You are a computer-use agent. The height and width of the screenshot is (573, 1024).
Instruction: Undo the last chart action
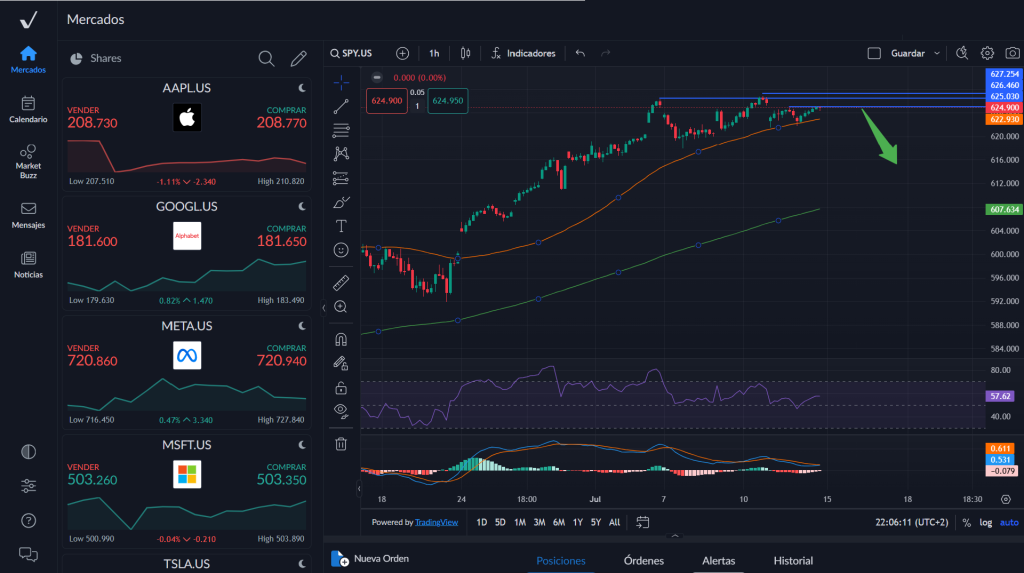(x=580, y=54)
